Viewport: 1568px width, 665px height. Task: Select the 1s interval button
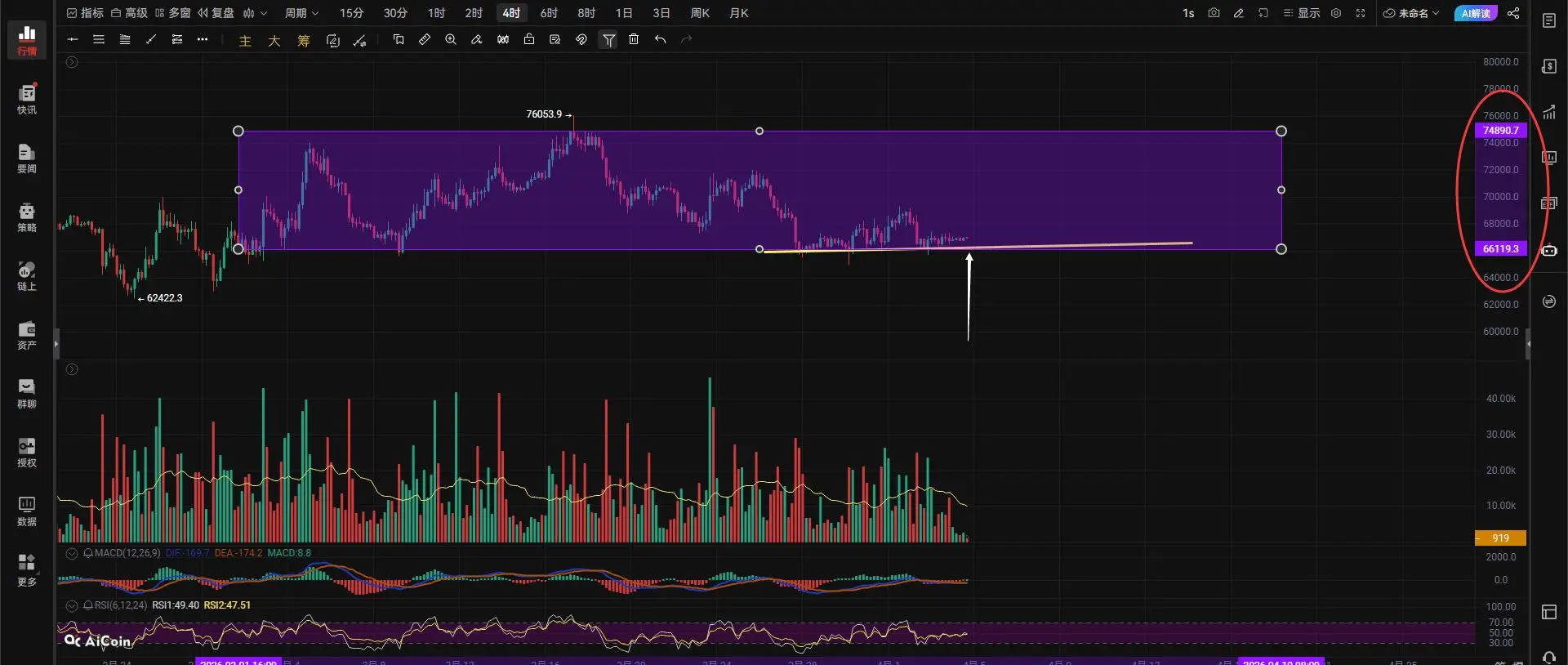click(1188, 13)
